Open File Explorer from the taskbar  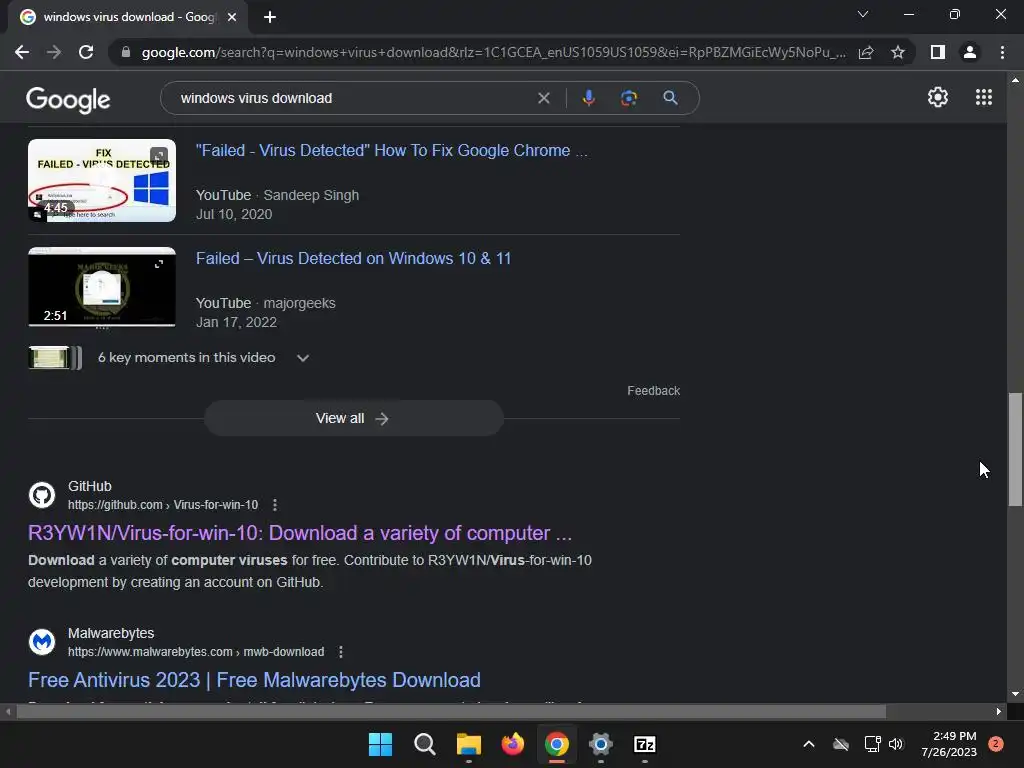point(468,744)
